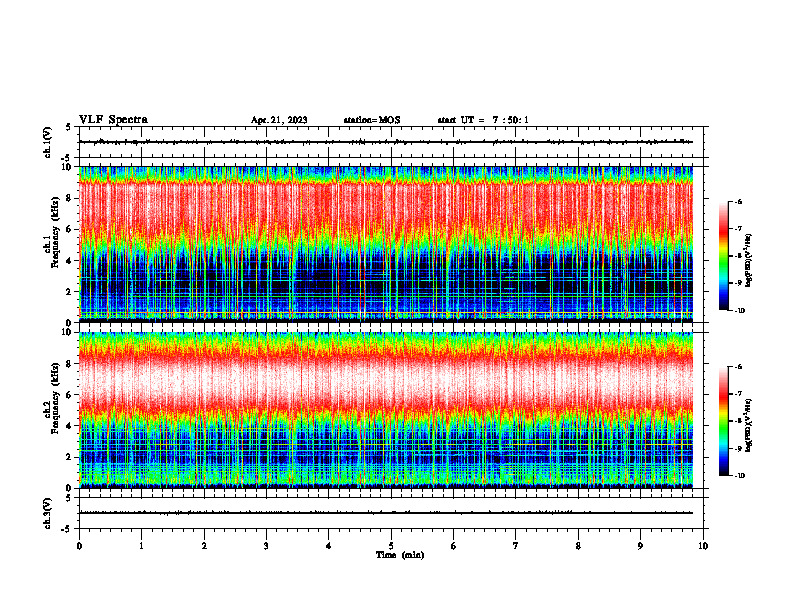Click the time axis tick label "2"
The width and height of the screenshot is (792, 612).
[204, 546]
